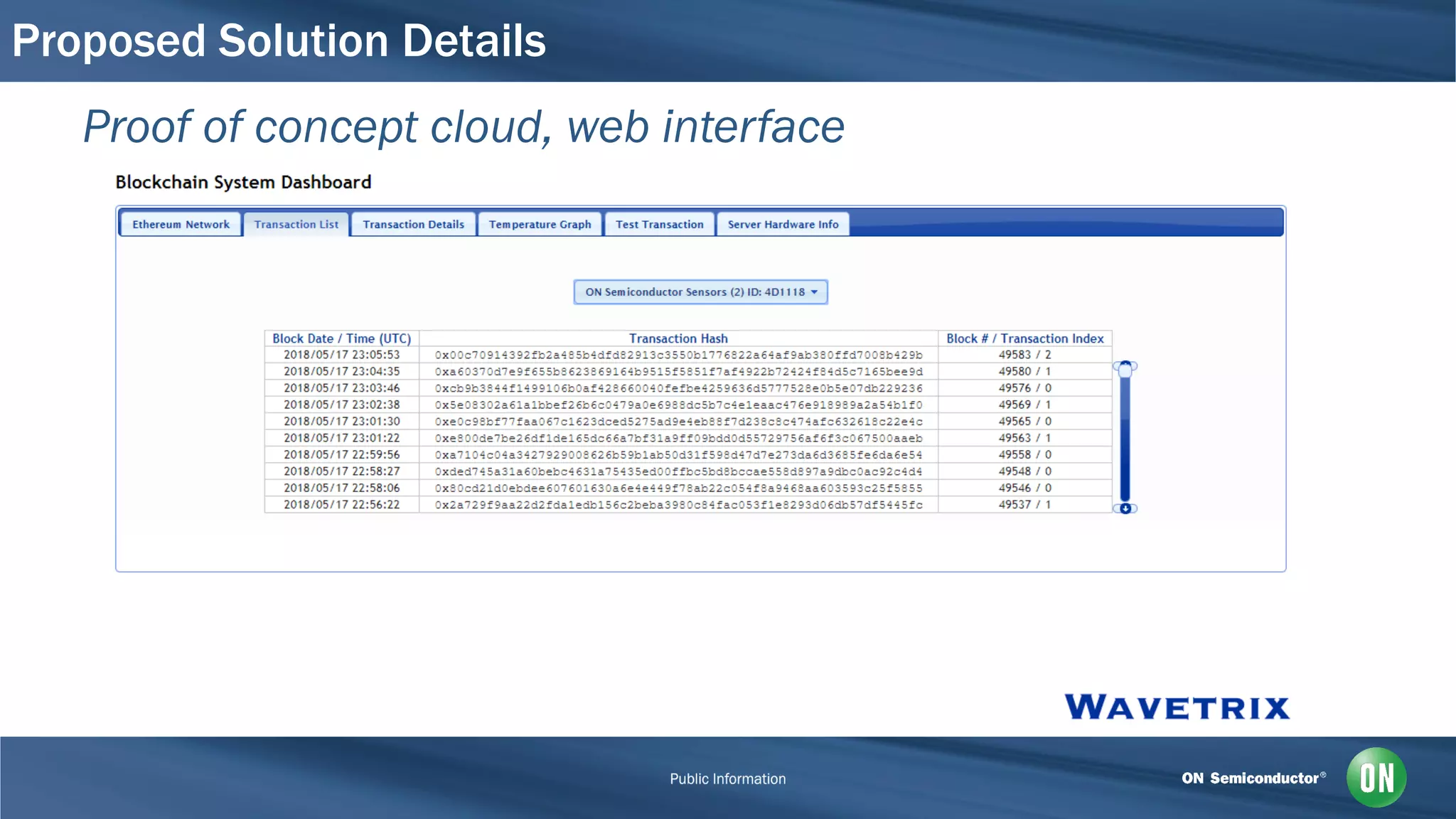The image size is (1456, 819).
Task: Switch to Transaction Details tab
Action: click(x=413, y=224)
